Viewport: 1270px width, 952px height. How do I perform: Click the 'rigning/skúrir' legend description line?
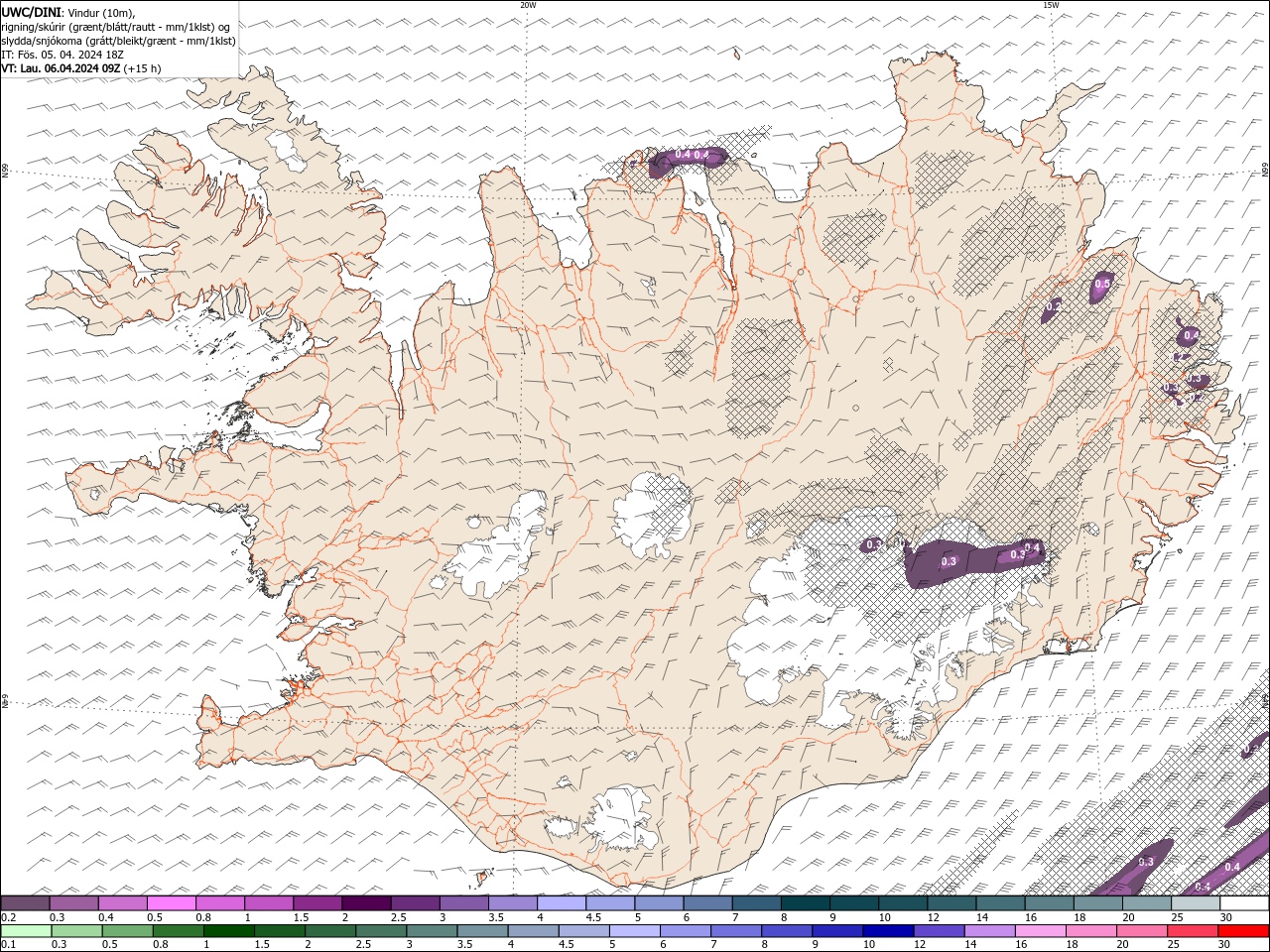[x=117, y=26]
